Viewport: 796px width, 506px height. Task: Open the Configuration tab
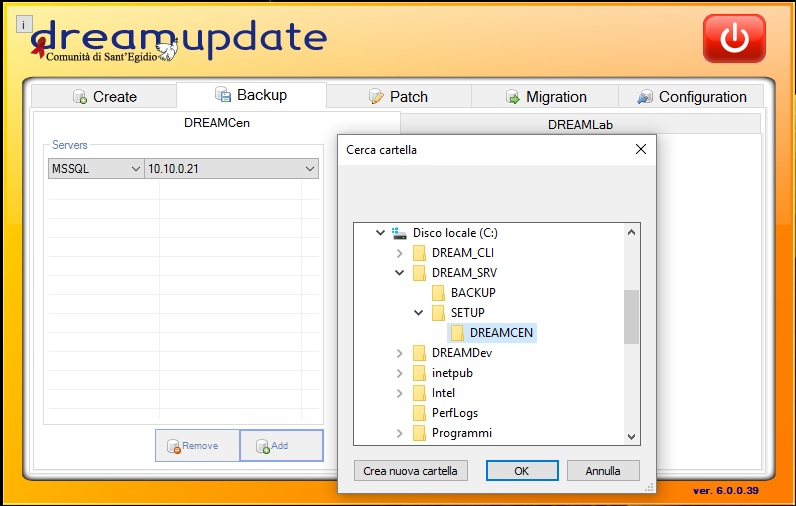tap(691, 96)
